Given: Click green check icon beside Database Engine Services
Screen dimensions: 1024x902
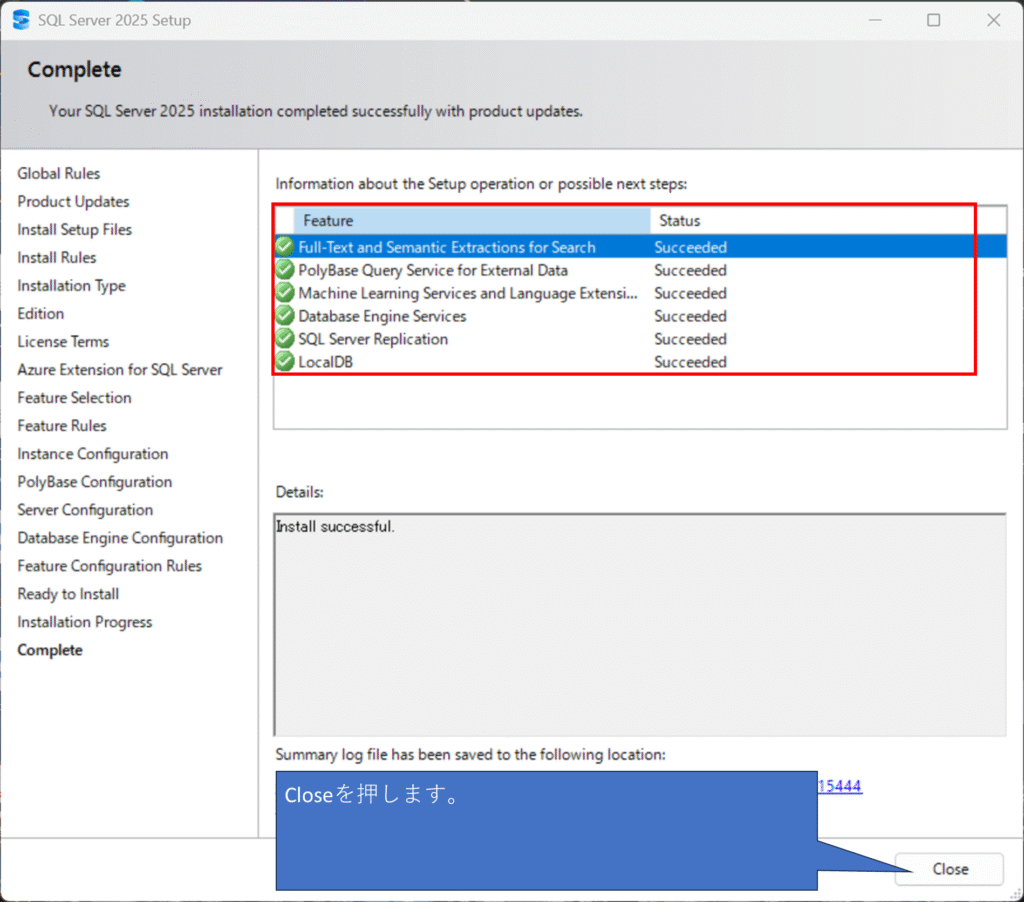Looking at the screenshot, I should (x=285, y=315).
